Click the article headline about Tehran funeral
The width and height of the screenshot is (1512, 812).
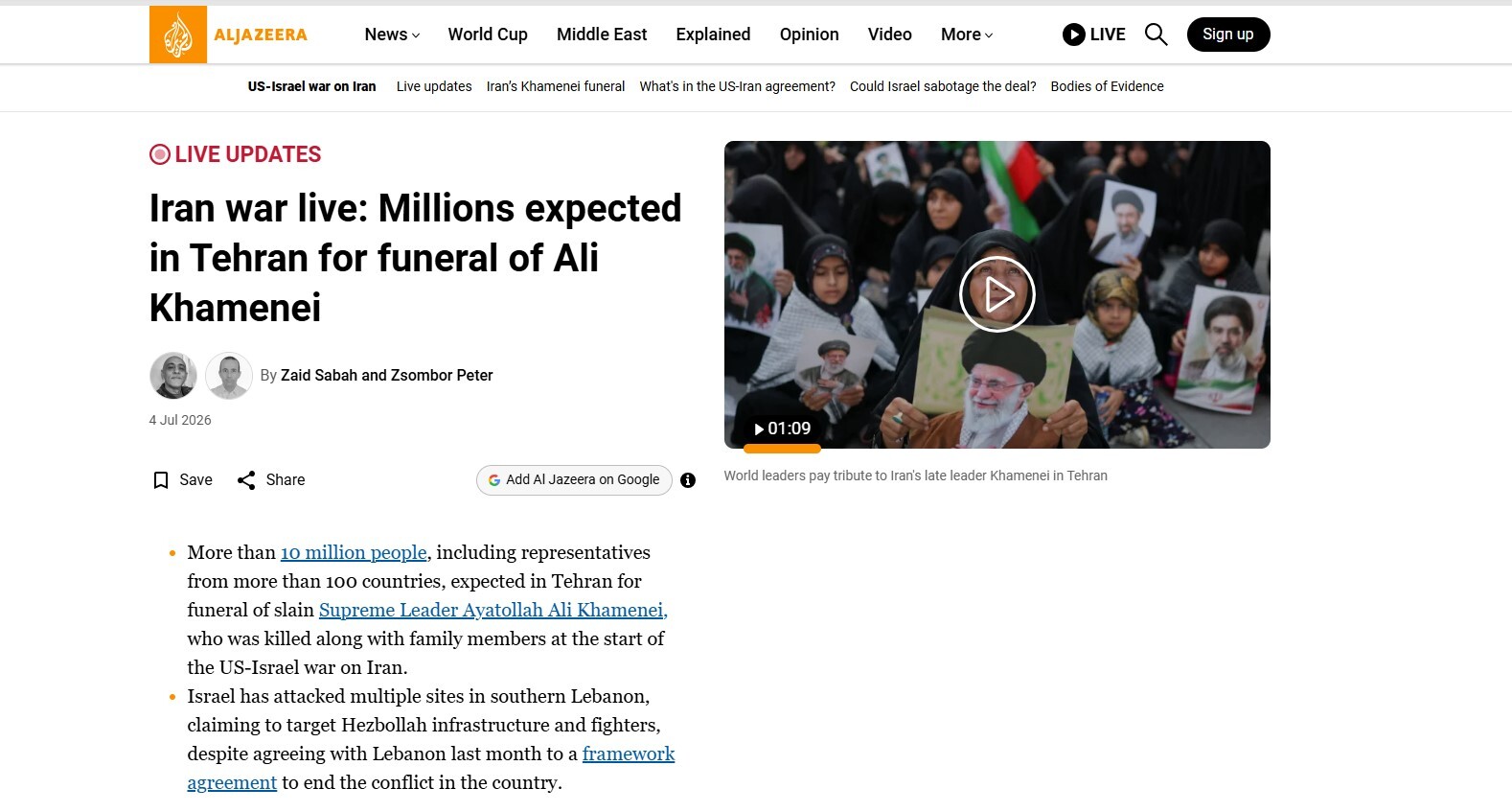(416, 258)
